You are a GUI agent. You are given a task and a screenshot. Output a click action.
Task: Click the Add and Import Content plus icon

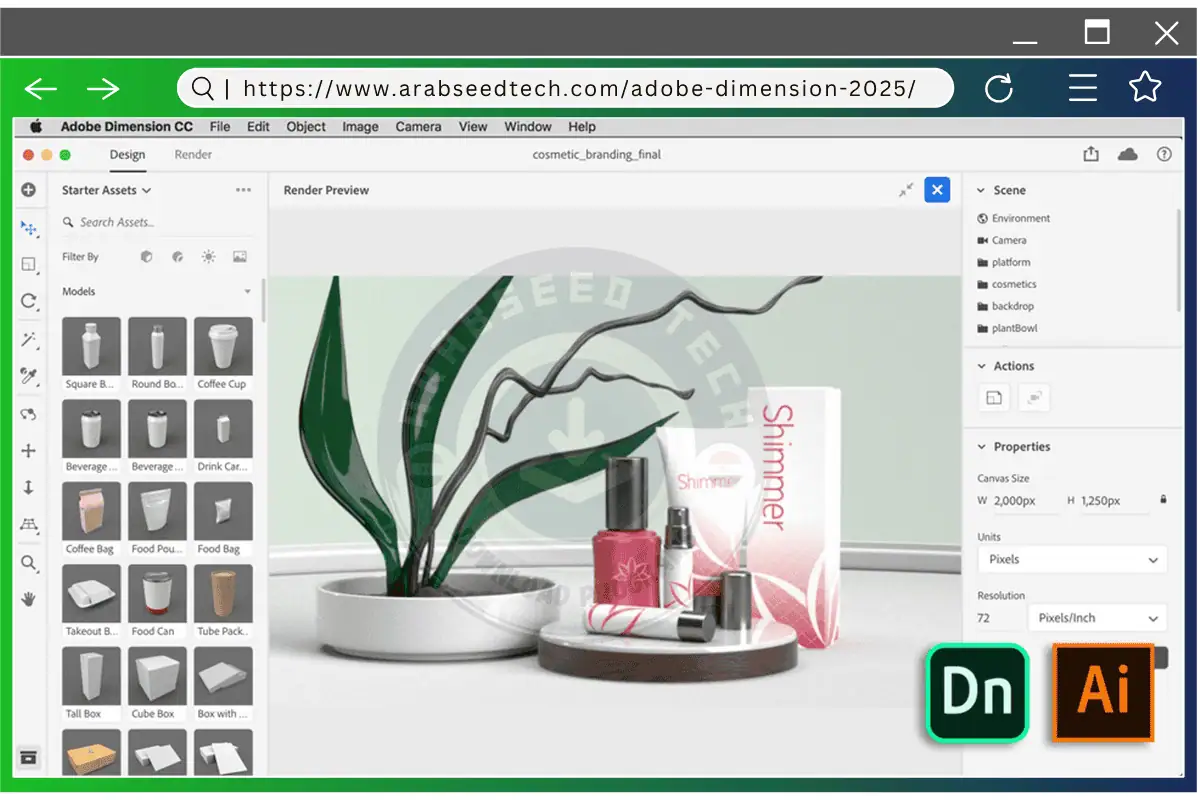(28, 190)
